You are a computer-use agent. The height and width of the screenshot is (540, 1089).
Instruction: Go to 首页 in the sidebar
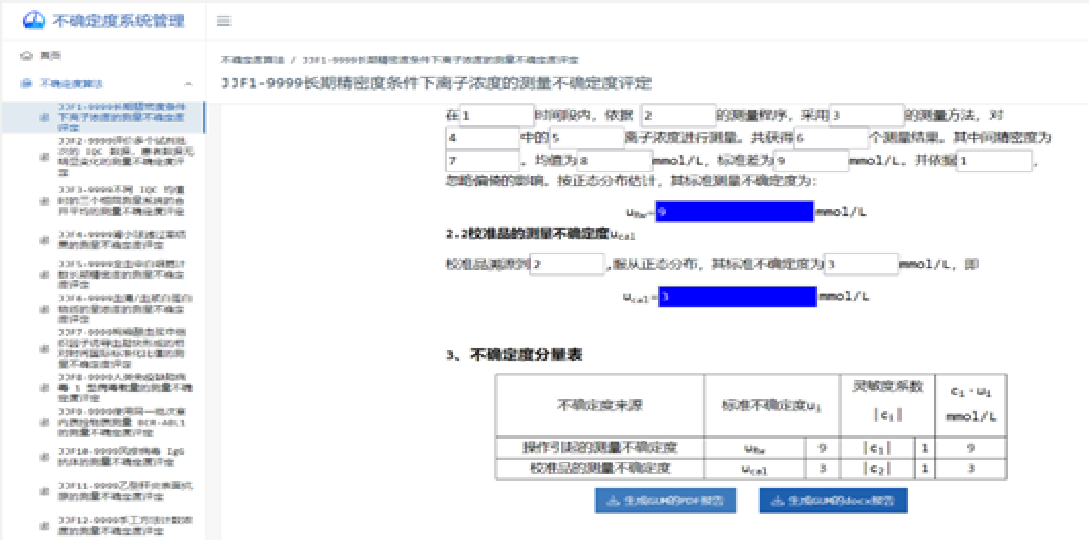50,56
